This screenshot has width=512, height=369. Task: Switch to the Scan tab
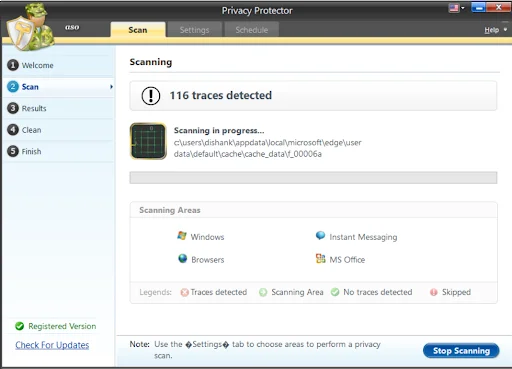click(138, 30)
